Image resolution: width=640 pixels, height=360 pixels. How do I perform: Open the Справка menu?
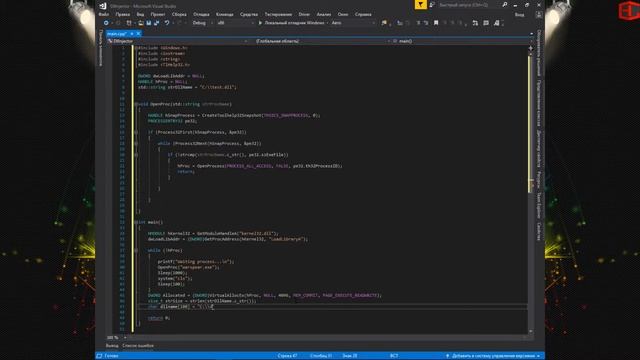pyautogui.click(x=363, y=14)
